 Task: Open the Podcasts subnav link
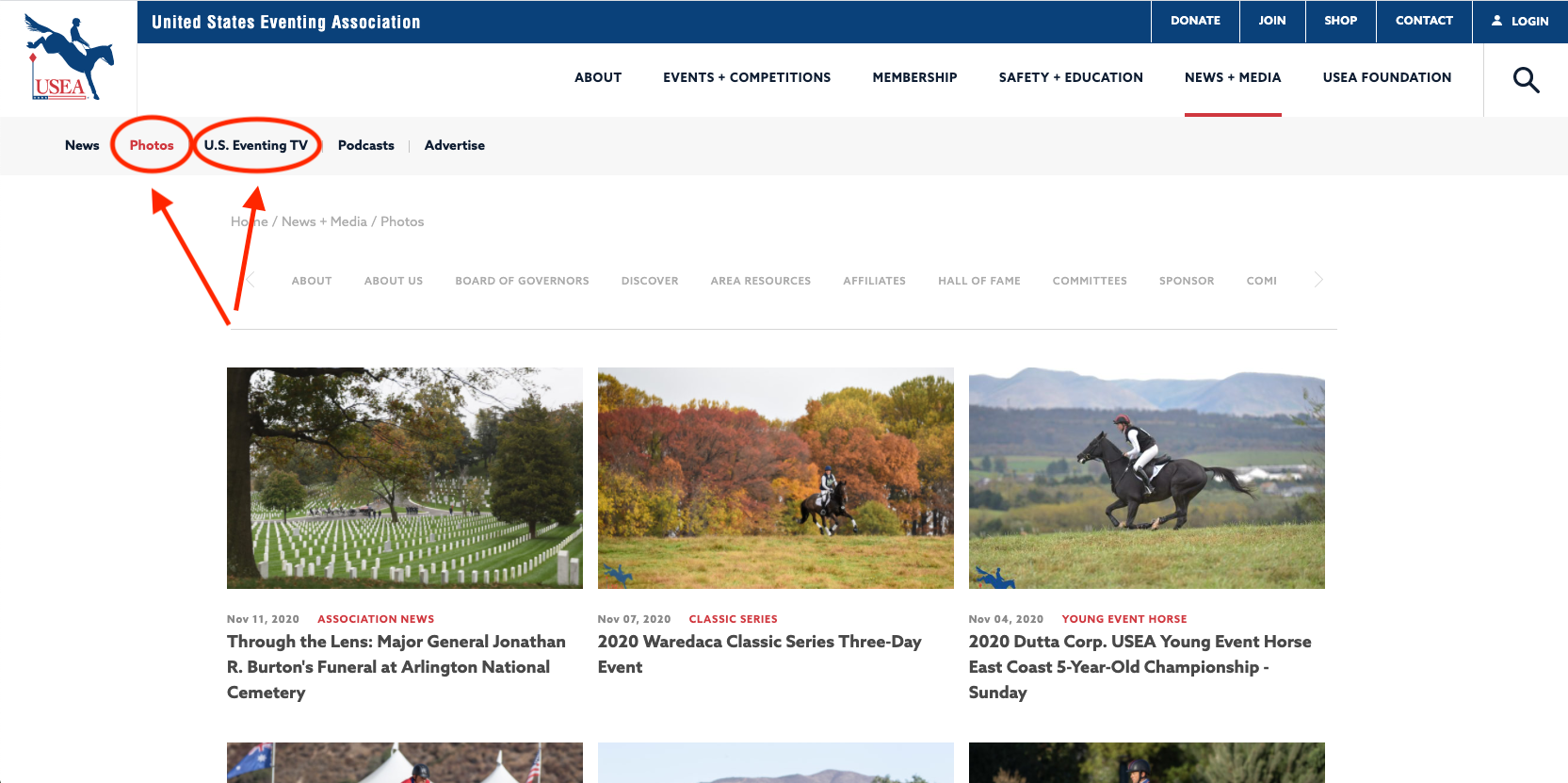pyautogui.click(x=365, y=145)
